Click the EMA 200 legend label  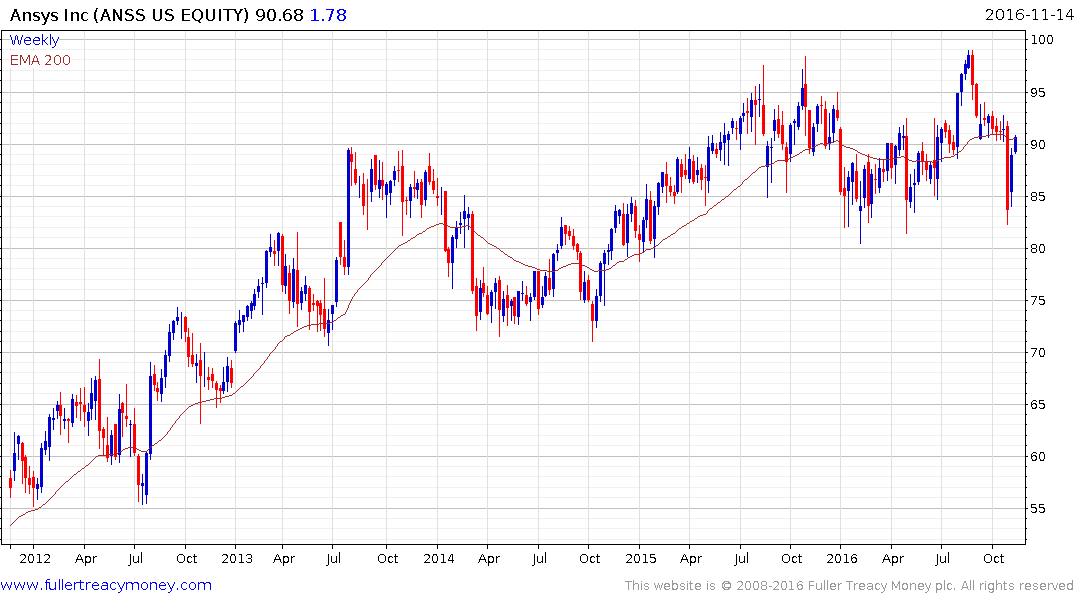tap(40, 60)
